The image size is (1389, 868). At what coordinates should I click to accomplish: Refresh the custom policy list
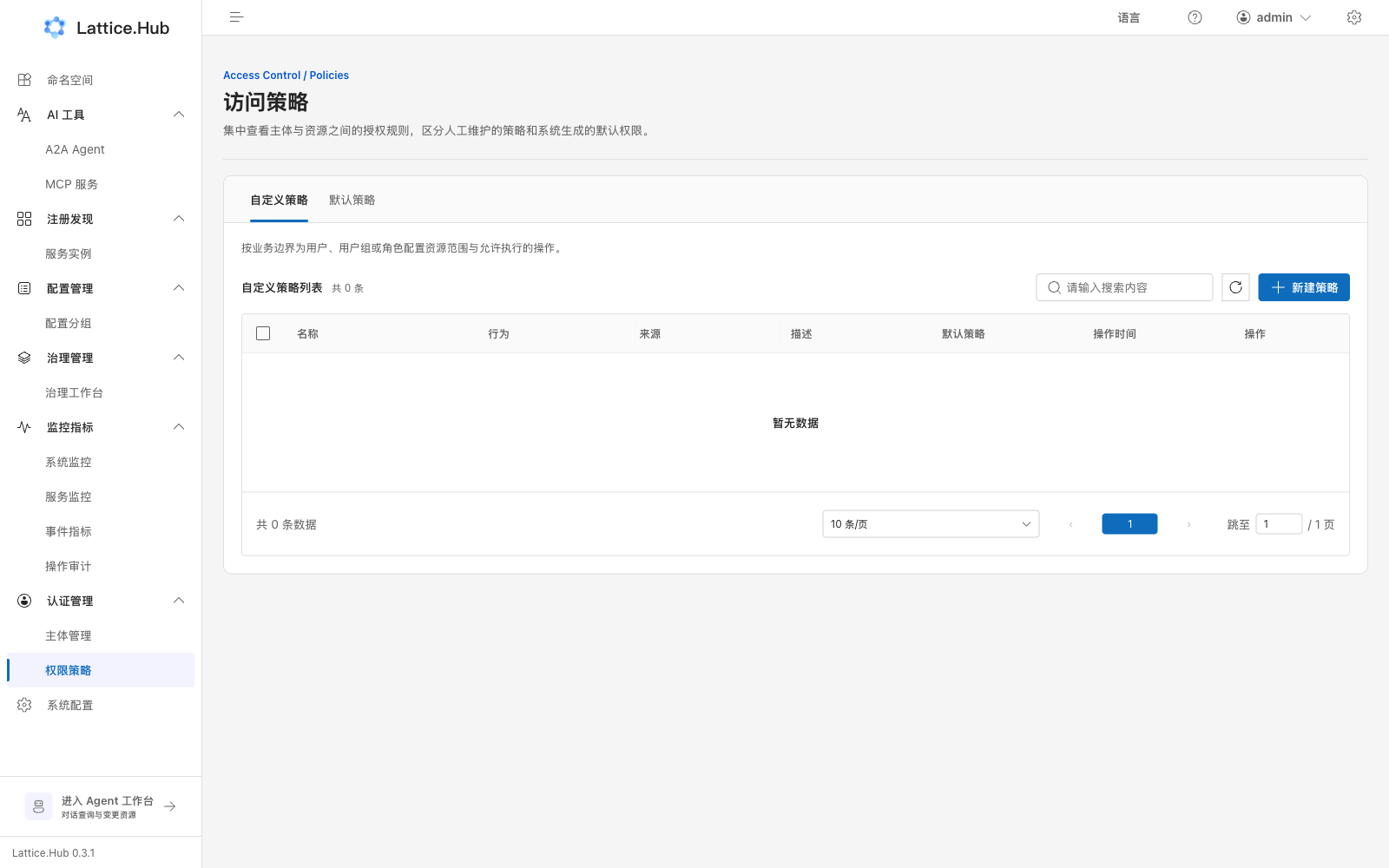pyautogui.click(x=1235, y=287)
